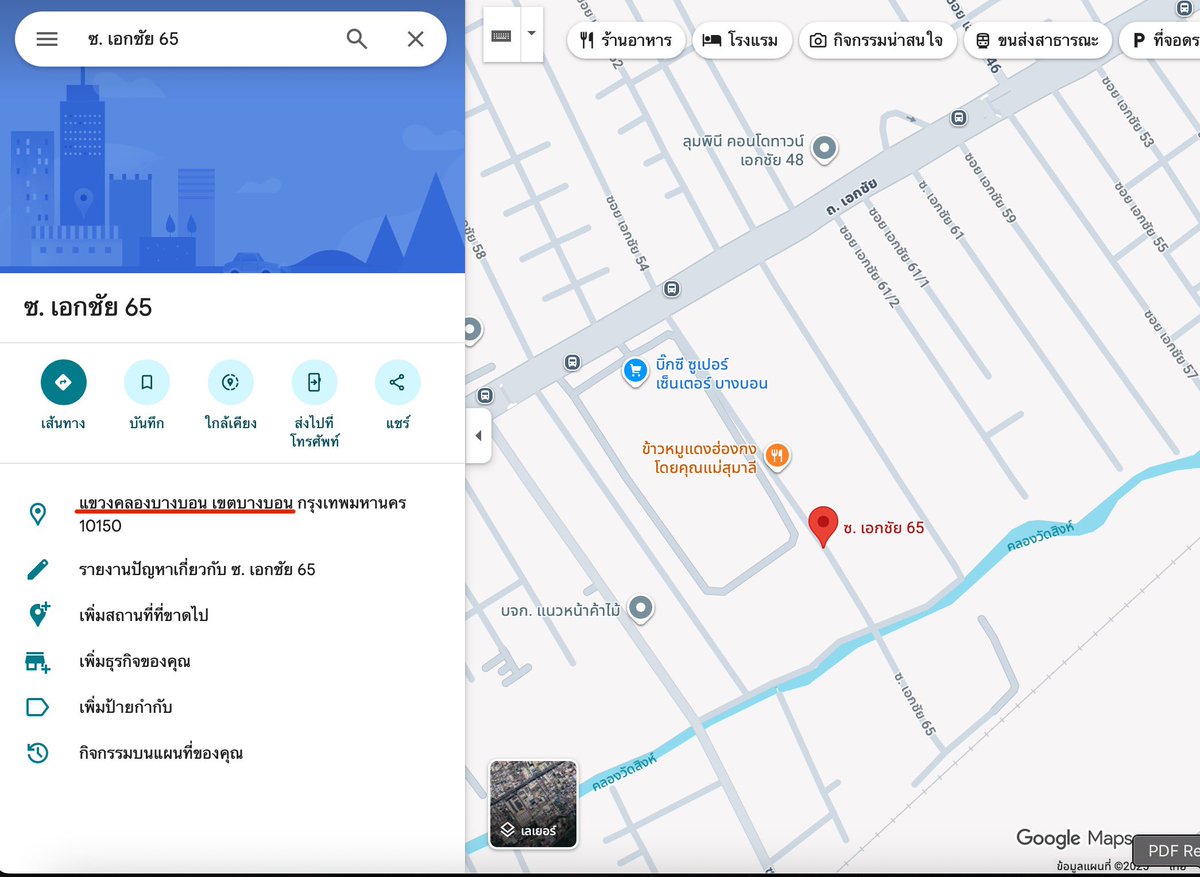
Task: Click ซอย เอกชัย 61/2 street label
Action: [x=870, y=264]
